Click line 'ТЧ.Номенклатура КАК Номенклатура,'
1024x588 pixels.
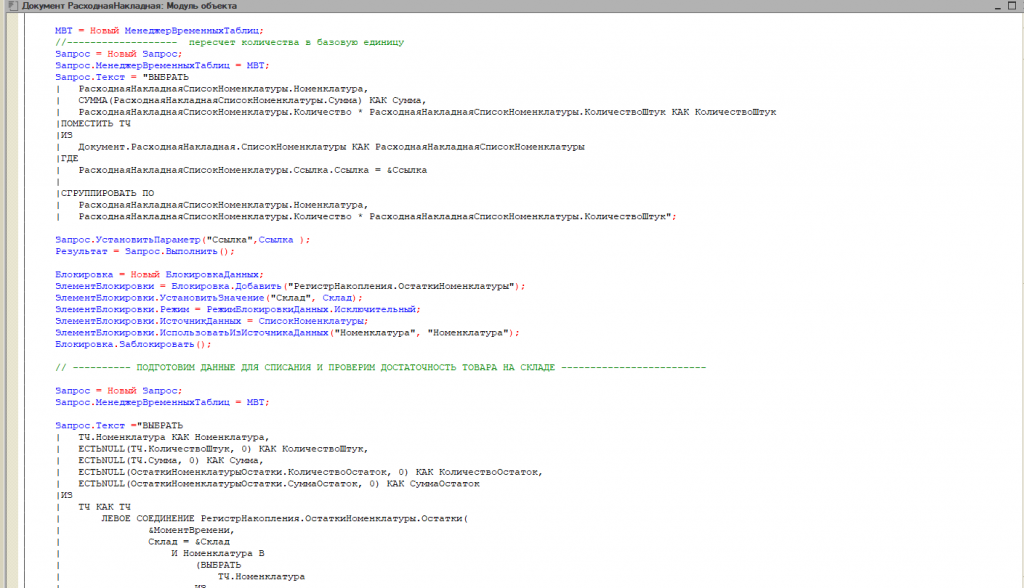pyautogui.click(x=174, y=438)
